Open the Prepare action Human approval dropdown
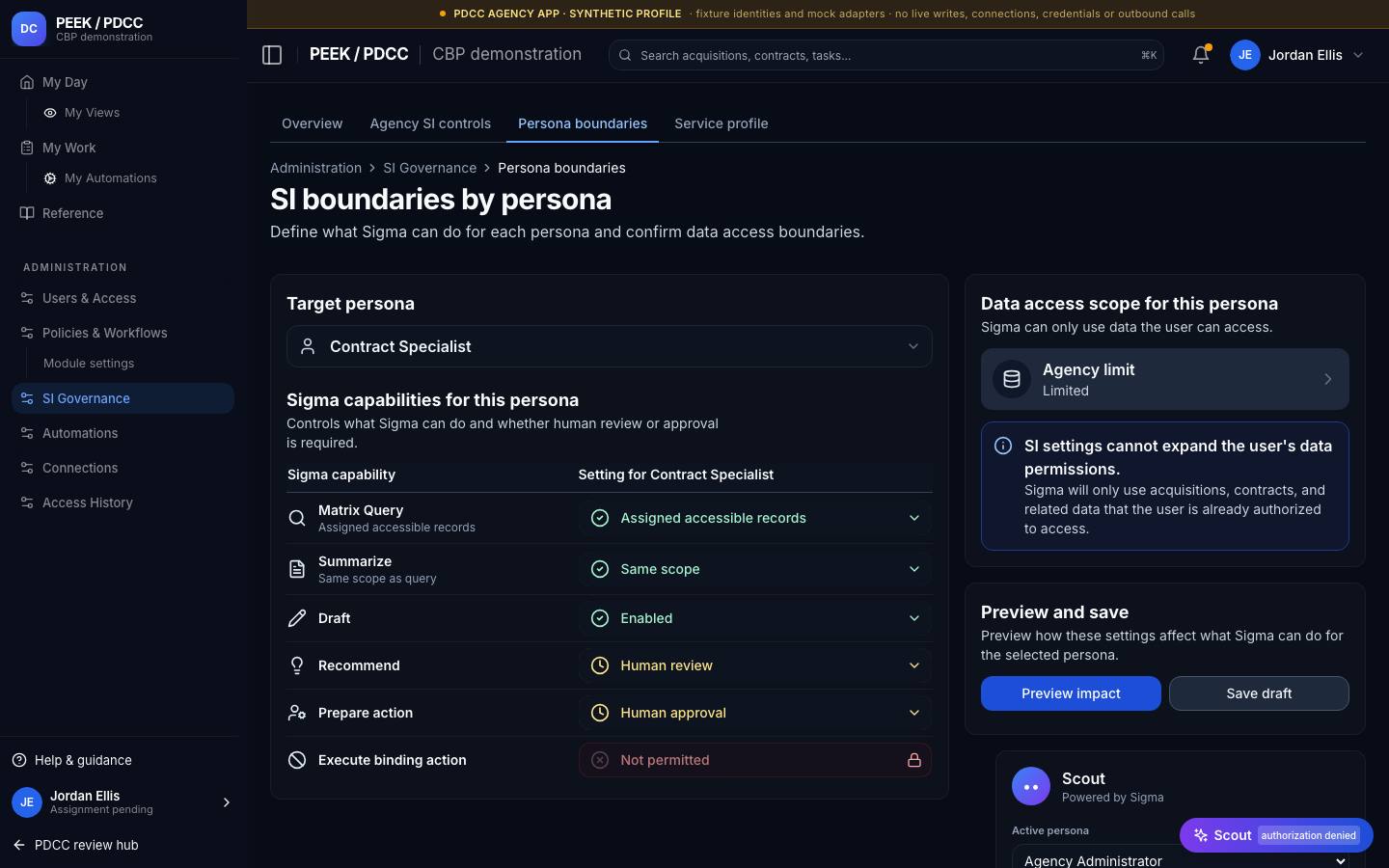This screenshot has width=1389, height=868. (x=755, y=713)
